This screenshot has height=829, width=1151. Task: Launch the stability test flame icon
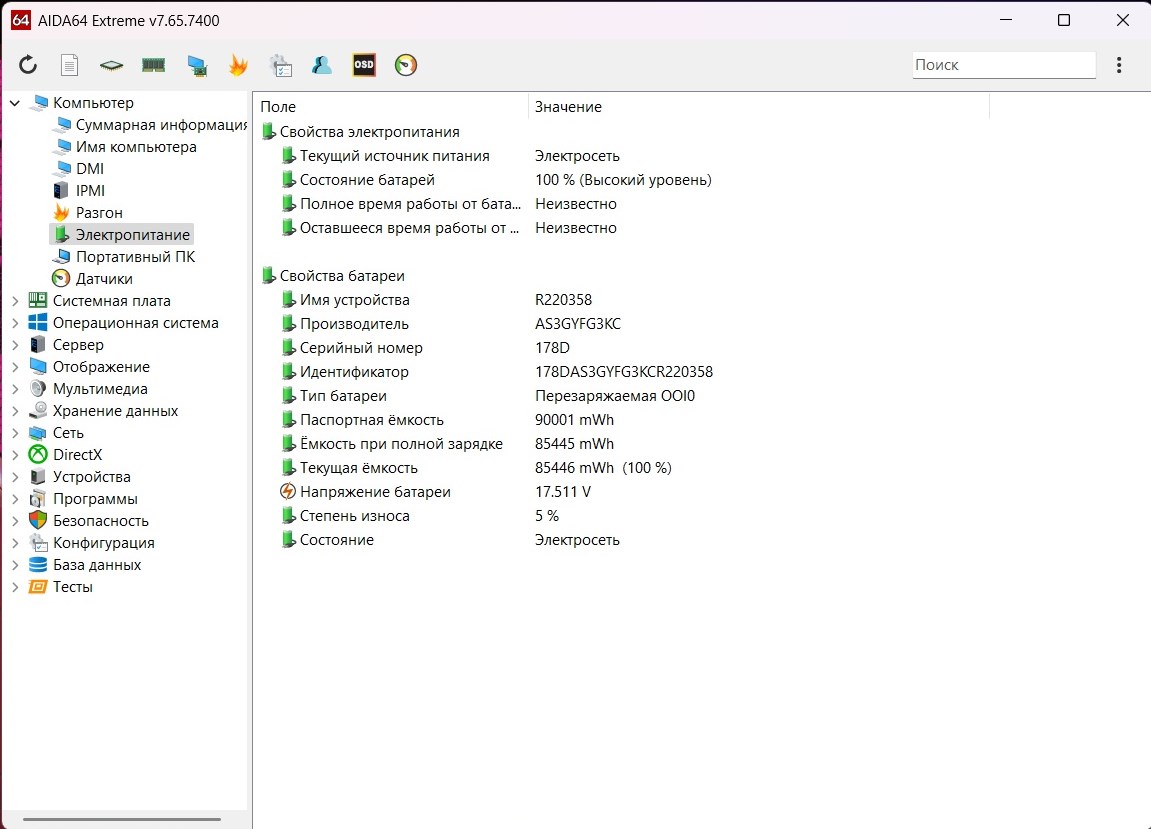pos(238,65)
